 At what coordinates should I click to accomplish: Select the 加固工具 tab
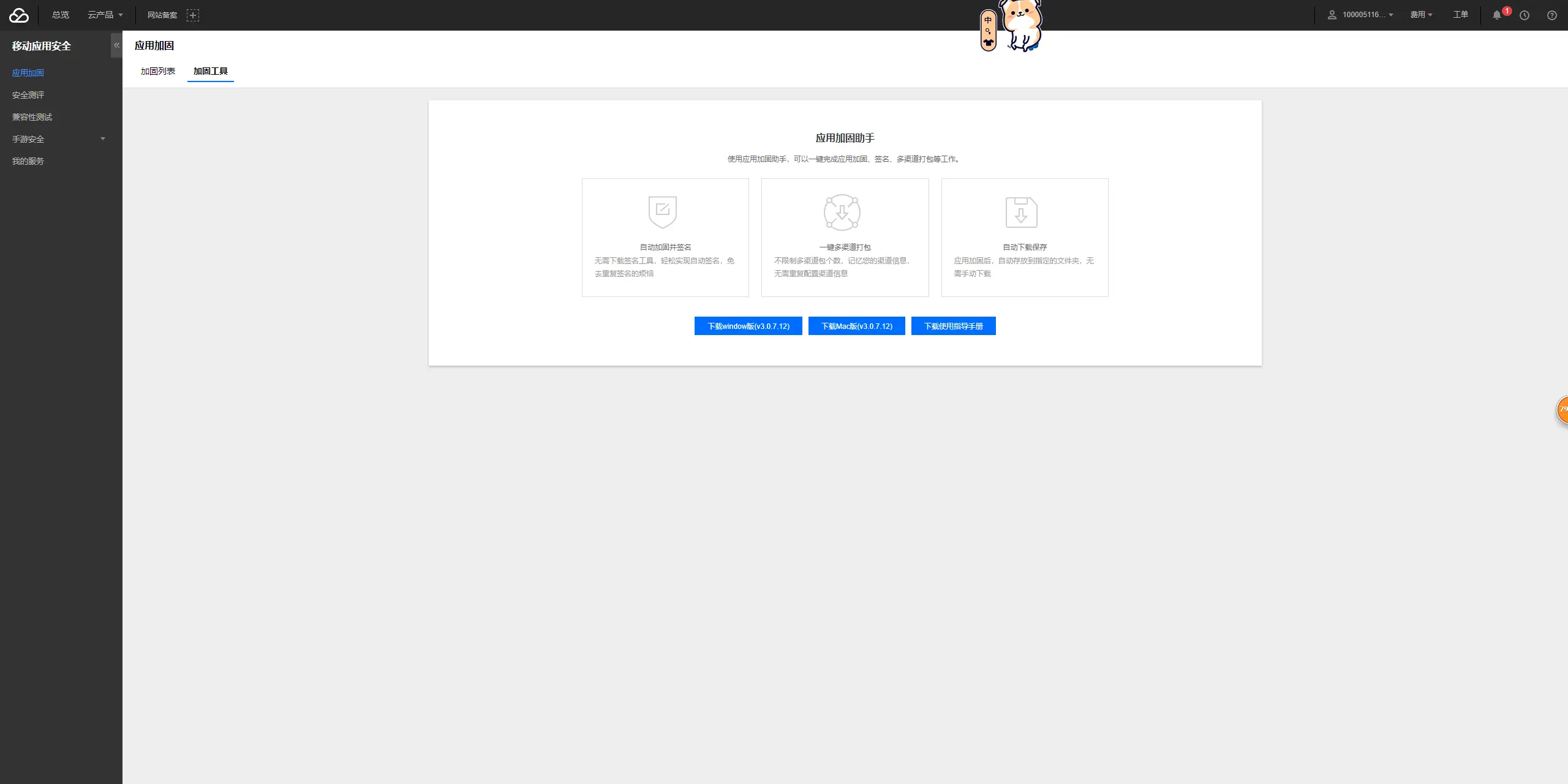[x=210, y=71]
